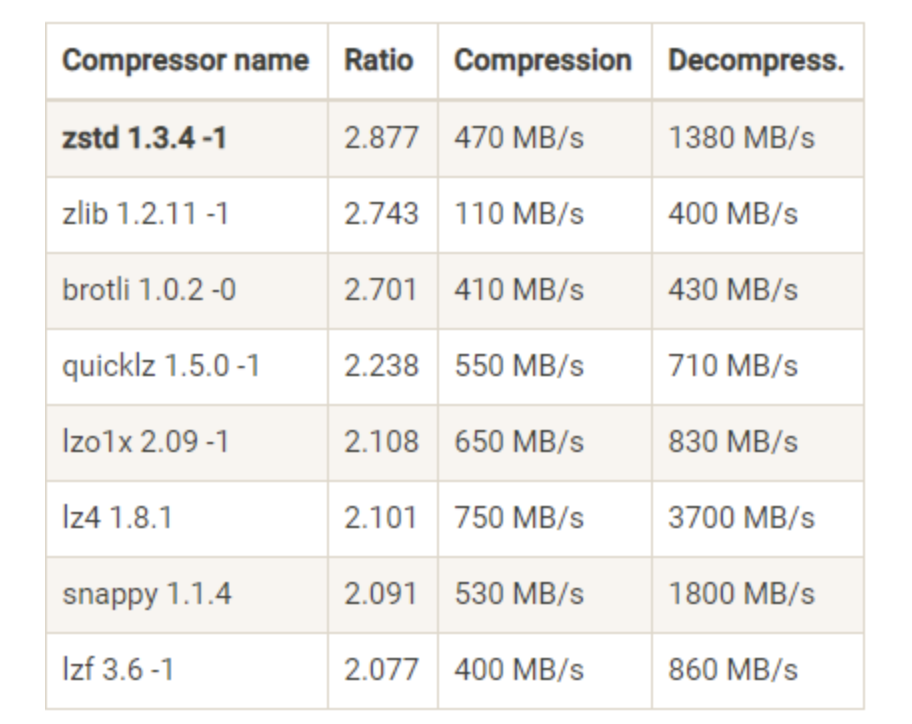Viewport: 912px width, 724px height.
Task: Click the Compressor name column header
Action: 186,61
